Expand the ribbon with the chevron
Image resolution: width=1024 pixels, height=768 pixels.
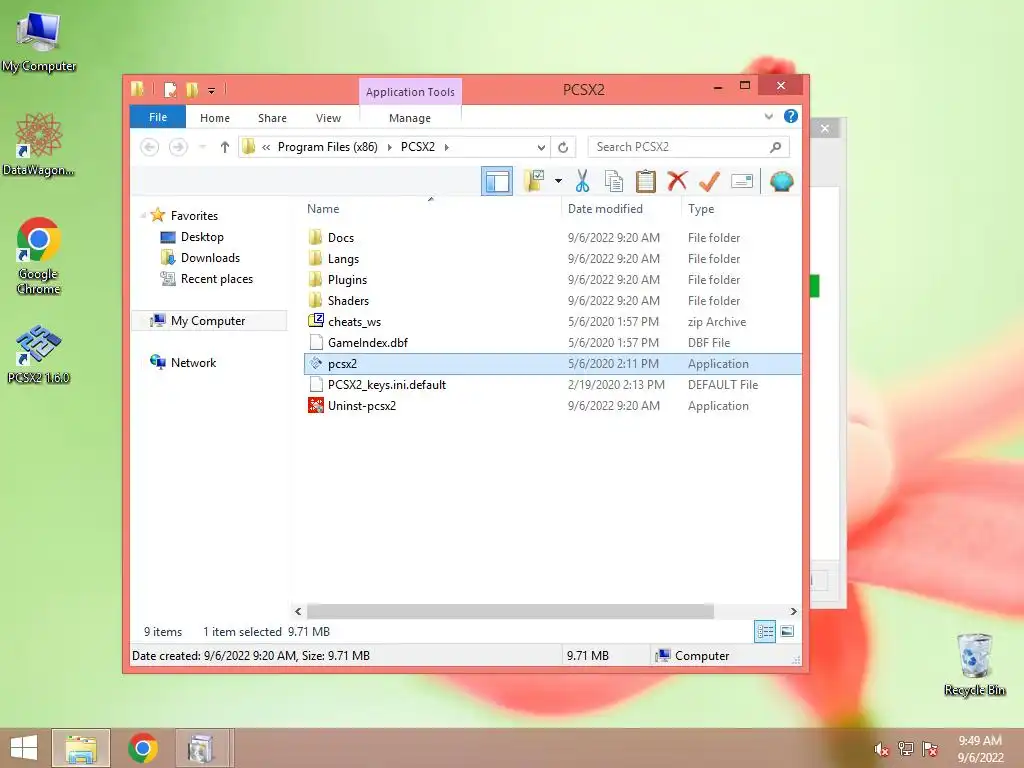pyautogui.click(x=769, y=117)
